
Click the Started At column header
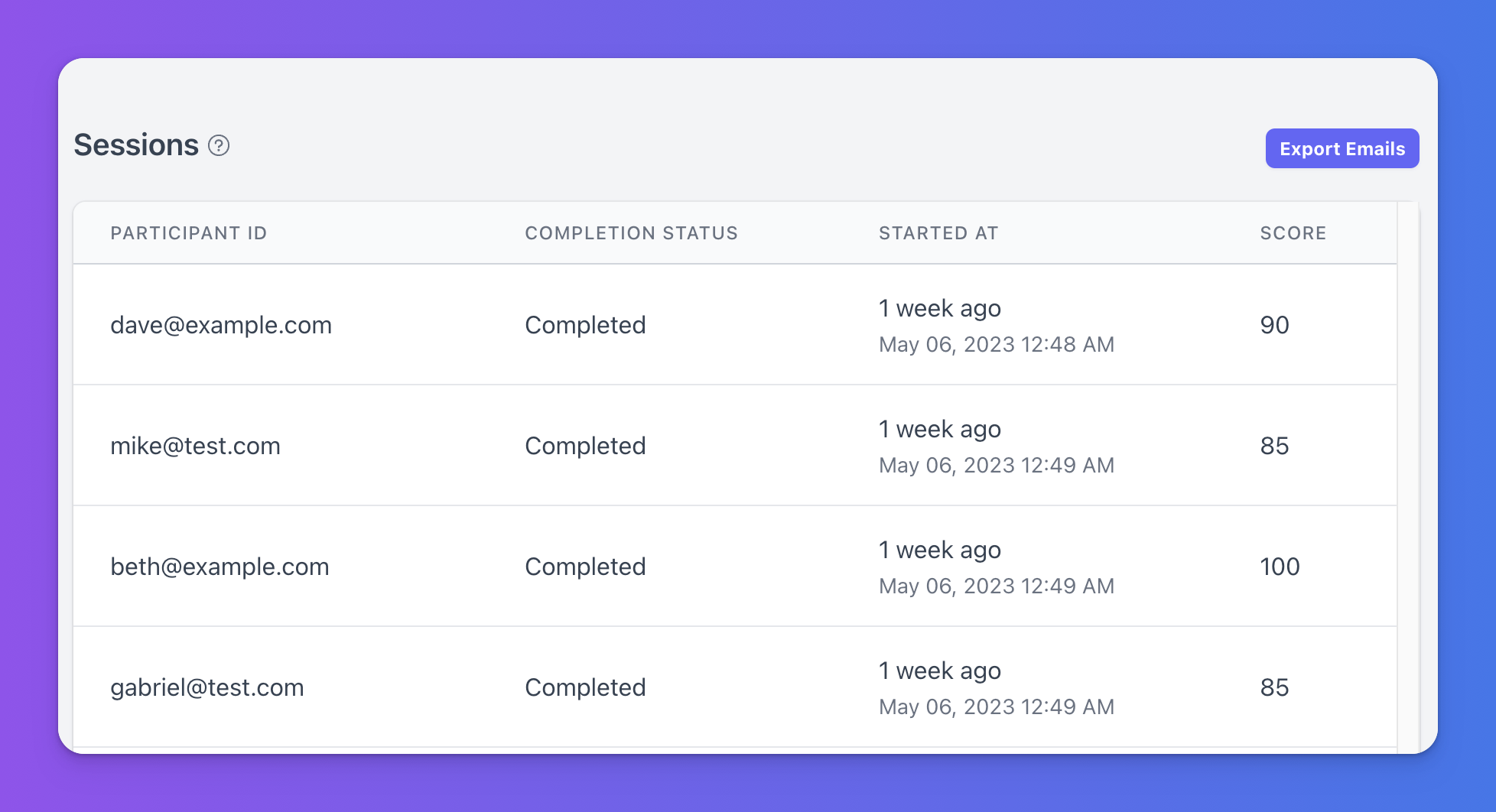[938, 233]
